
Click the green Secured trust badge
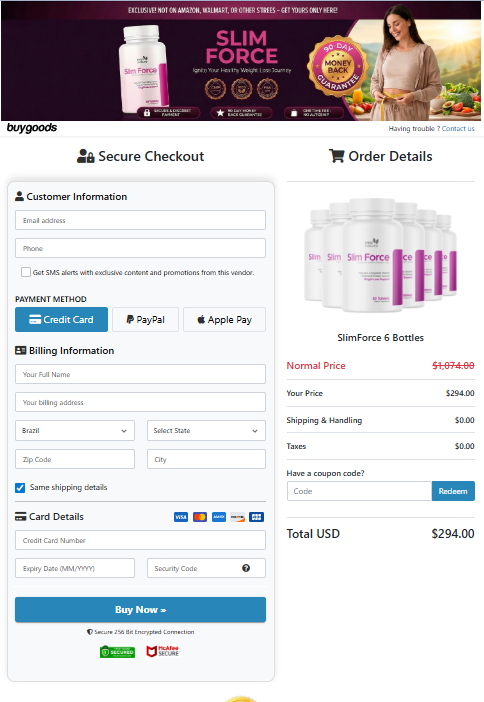click(117, 652)
